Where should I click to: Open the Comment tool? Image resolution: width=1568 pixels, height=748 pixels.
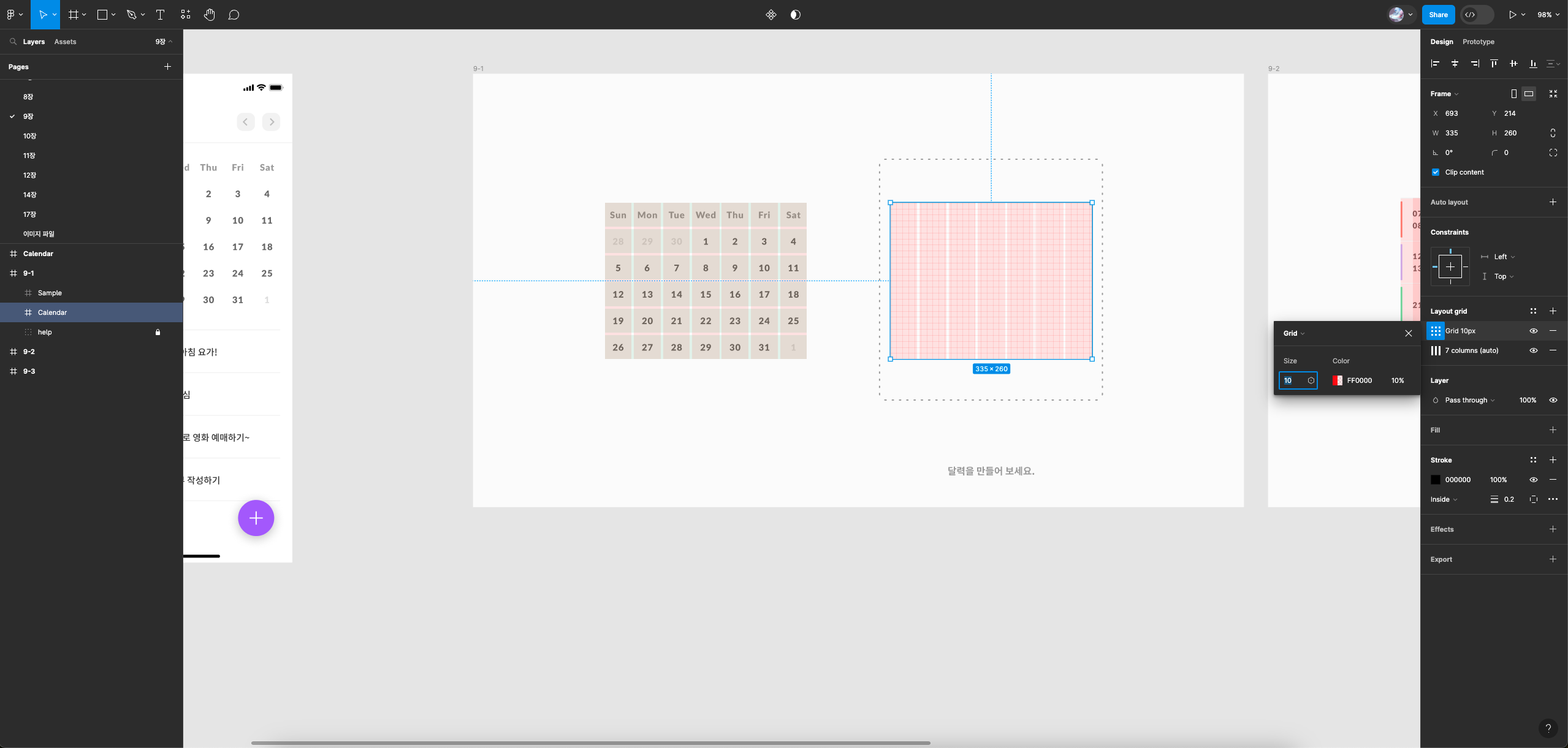point(234,15)
